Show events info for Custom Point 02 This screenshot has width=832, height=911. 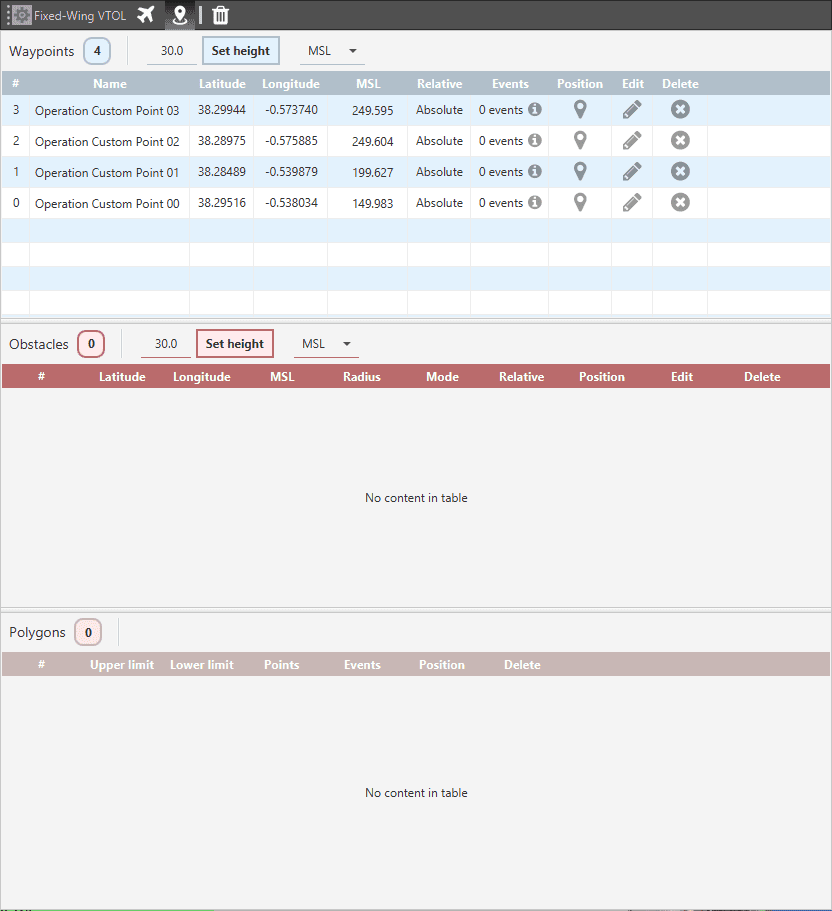[535, 141]
